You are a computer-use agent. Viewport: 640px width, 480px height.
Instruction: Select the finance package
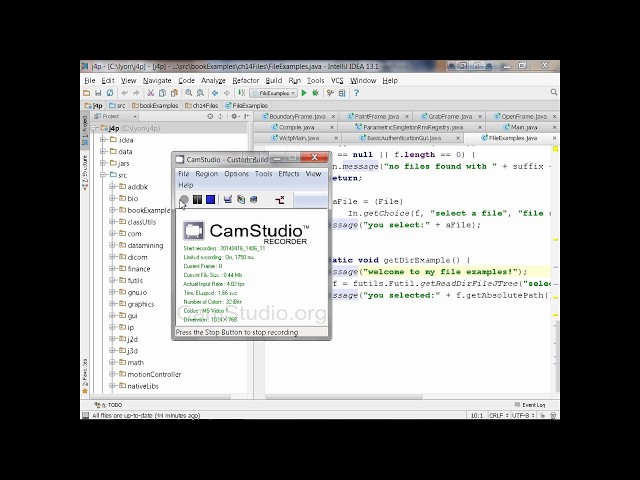click(139, 269)
